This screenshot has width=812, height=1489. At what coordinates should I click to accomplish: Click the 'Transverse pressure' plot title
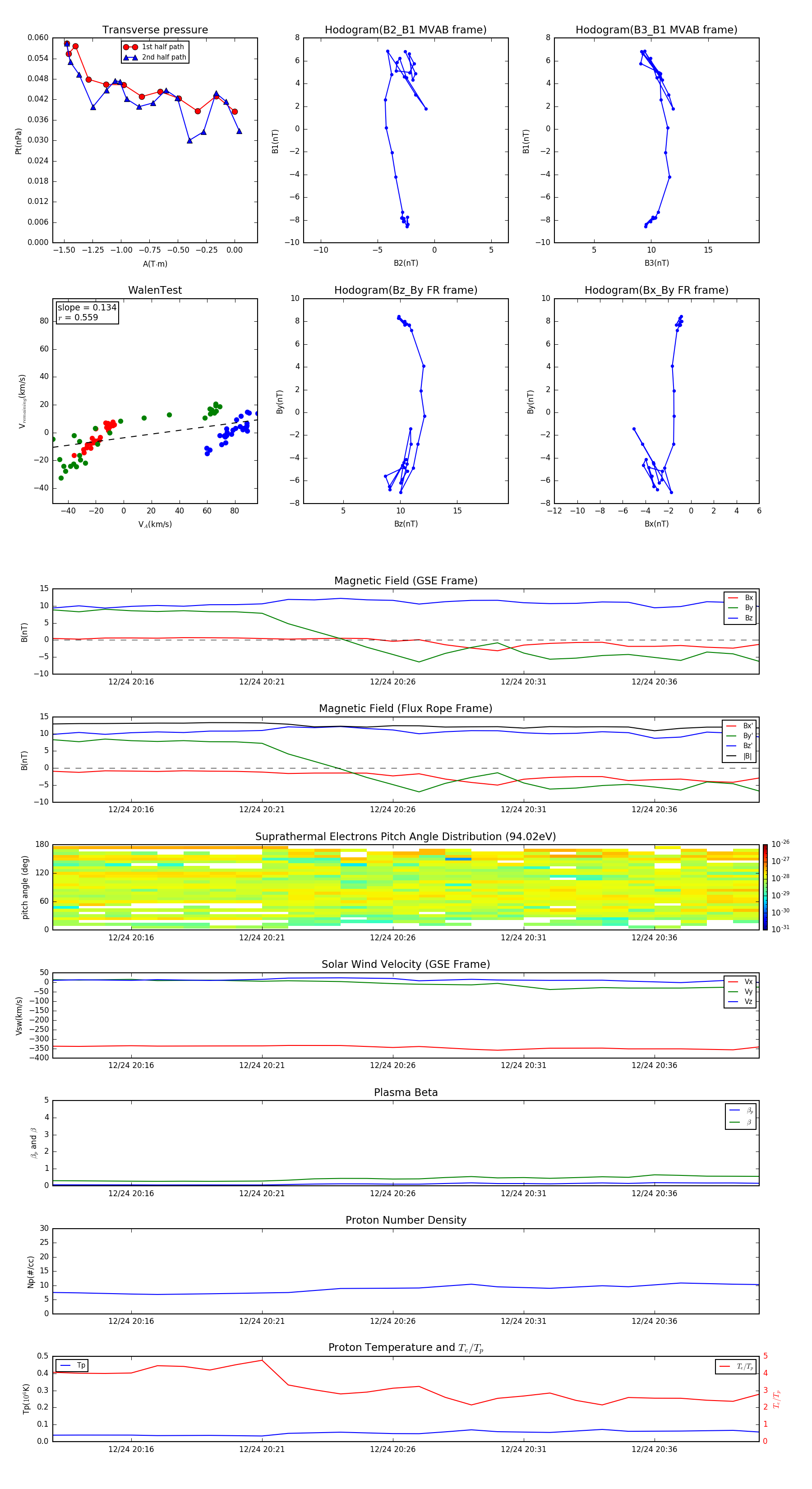coord(155,30)
